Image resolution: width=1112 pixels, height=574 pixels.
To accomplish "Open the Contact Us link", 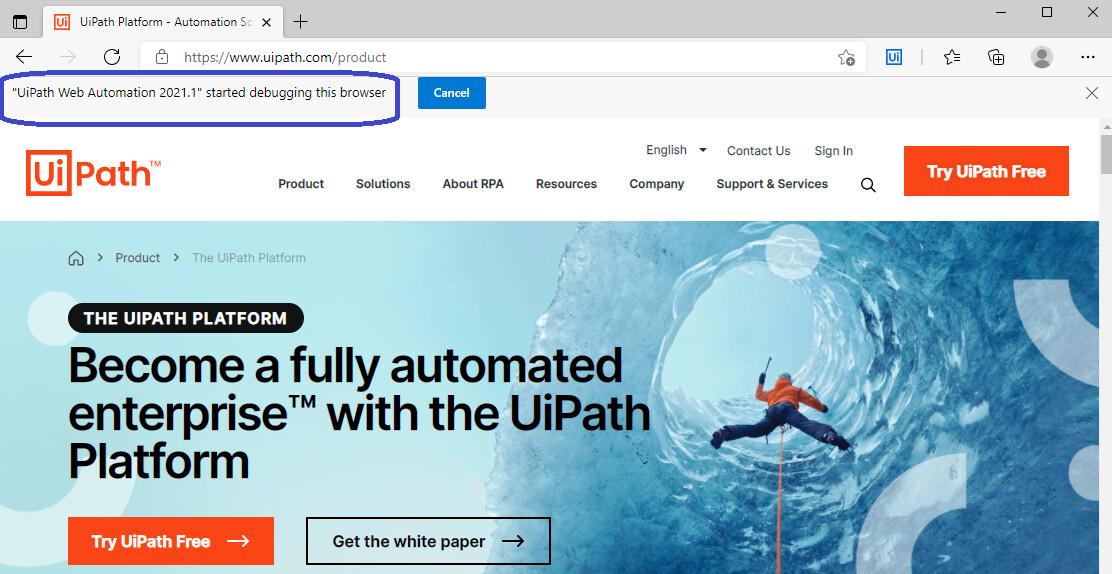I will 758,150.
